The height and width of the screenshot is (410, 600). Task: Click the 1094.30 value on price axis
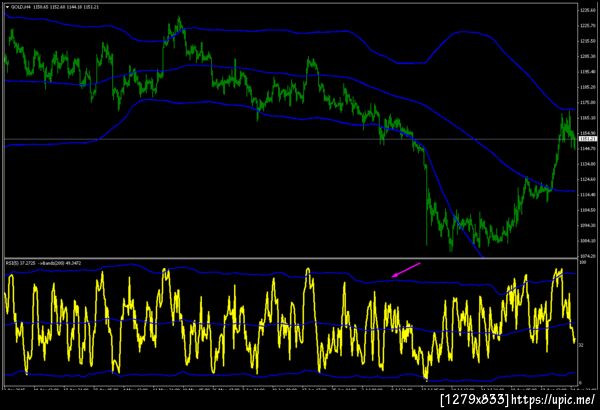pyautogui.click(x=588, y=225)
